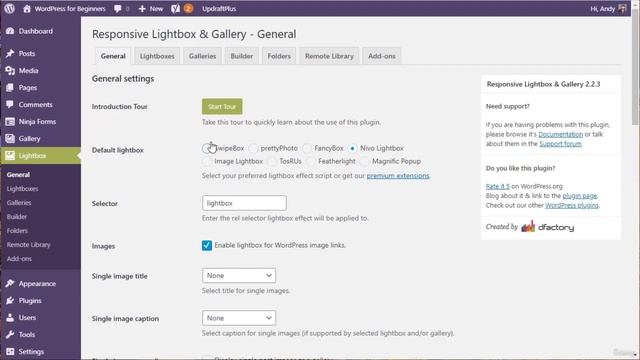640x360 pixels.
Task: Switch to the Add-ons tab
Action: (382, 56)
